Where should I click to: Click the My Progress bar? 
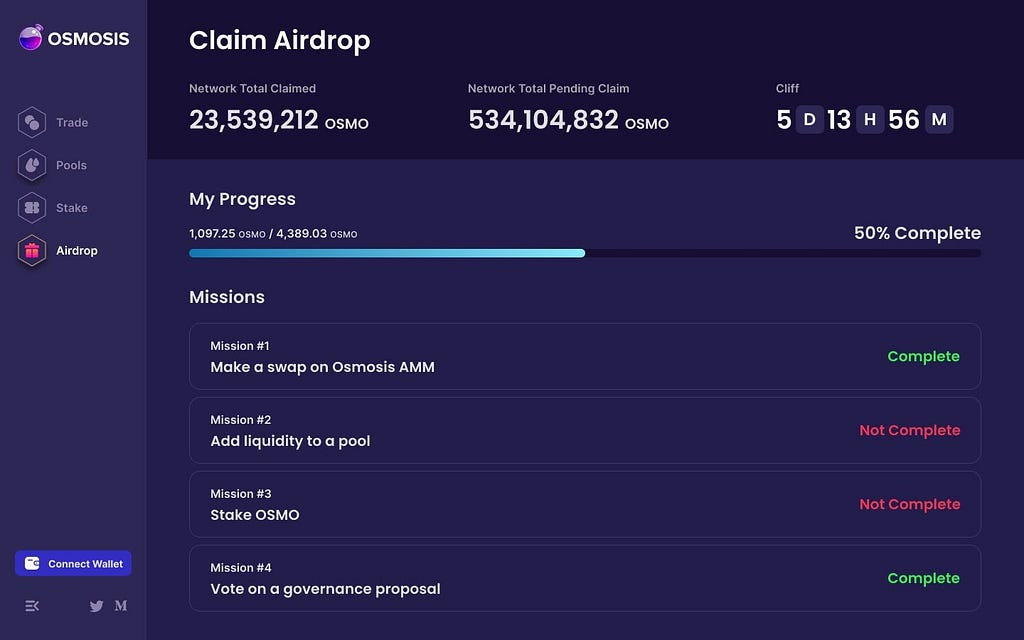click(x=584, y=253)
